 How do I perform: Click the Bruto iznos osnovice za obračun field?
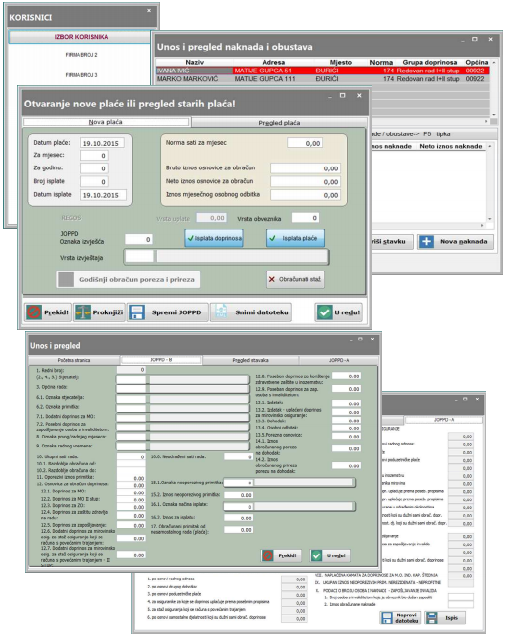(305, 168)
